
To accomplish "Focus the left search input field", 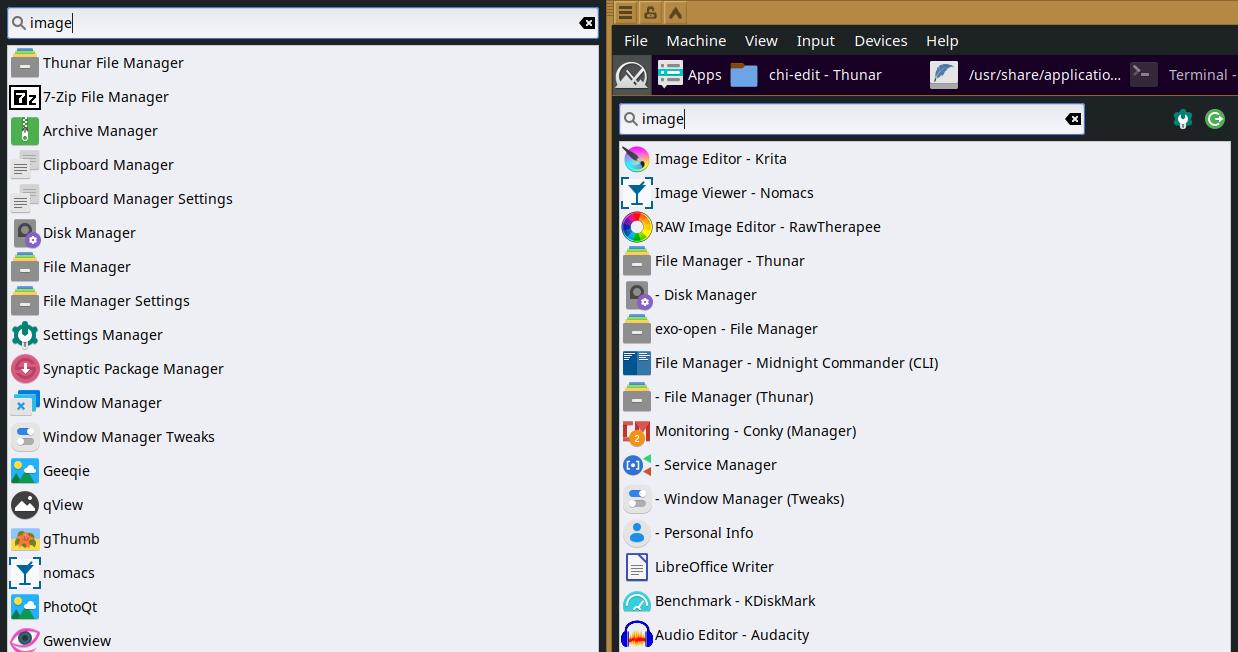I will 303,23.
